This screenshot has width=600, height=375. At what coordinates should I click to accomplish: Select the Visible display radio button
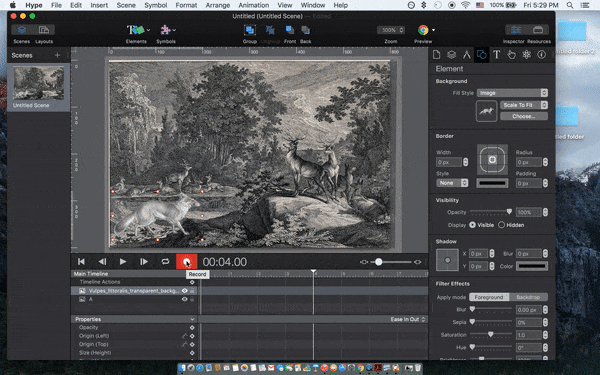coord(473,225)
